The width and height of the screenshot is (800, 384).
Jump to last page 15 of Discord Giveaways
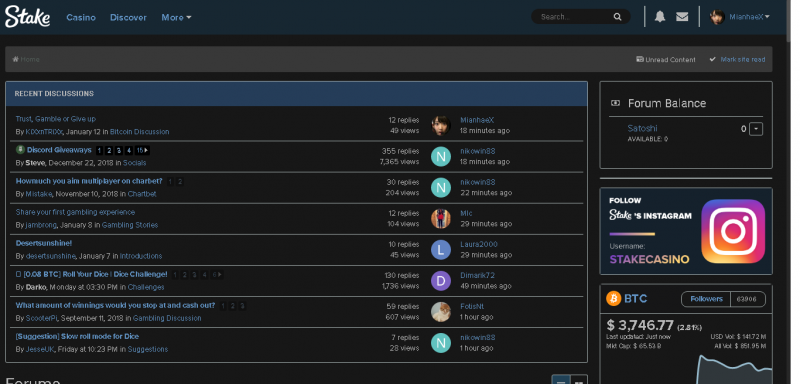(x=142, y=150)
